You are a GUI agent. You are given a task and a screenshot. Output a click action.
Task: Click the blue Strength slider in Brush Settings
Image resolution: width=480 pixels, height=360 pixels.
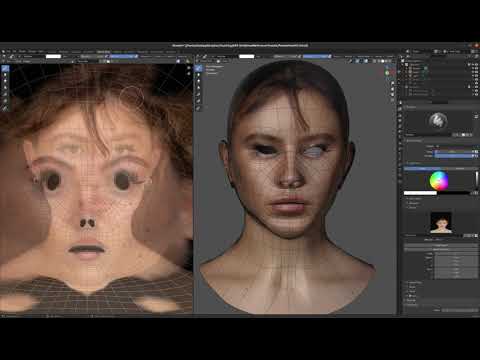(x=452, y=156)
